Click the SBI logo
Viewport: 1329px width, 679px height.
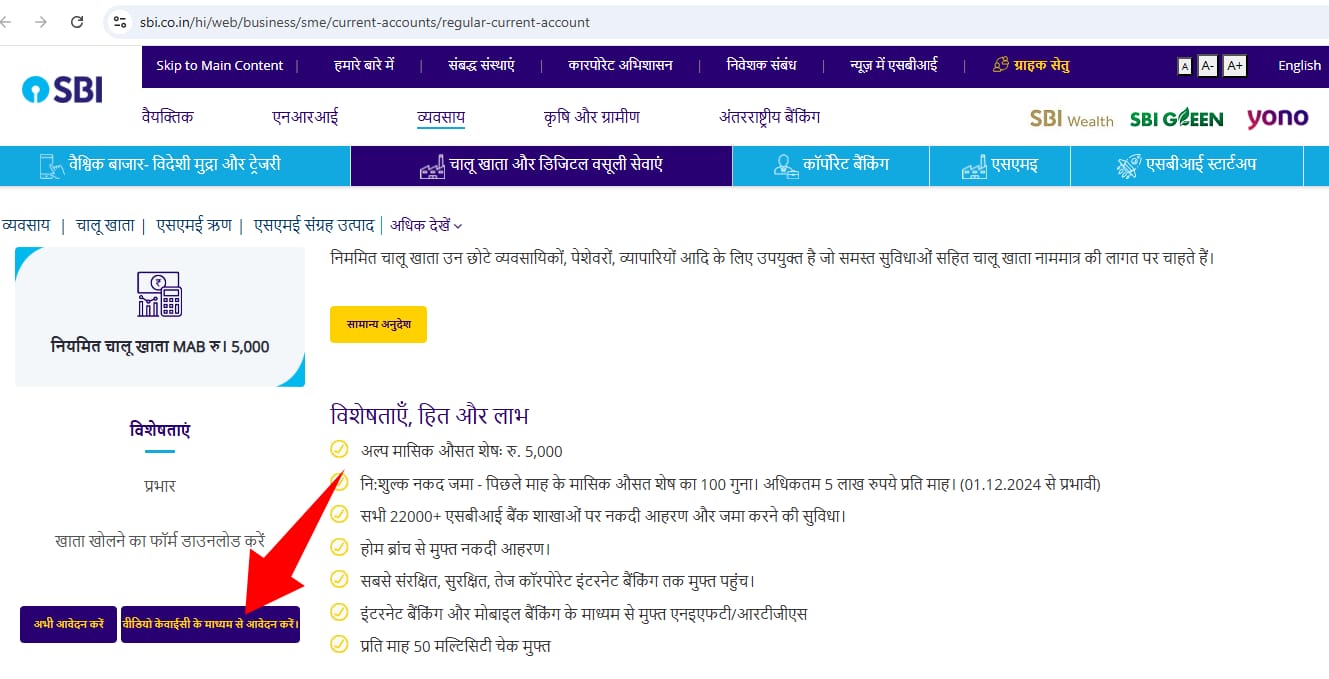tap(62, 90)
